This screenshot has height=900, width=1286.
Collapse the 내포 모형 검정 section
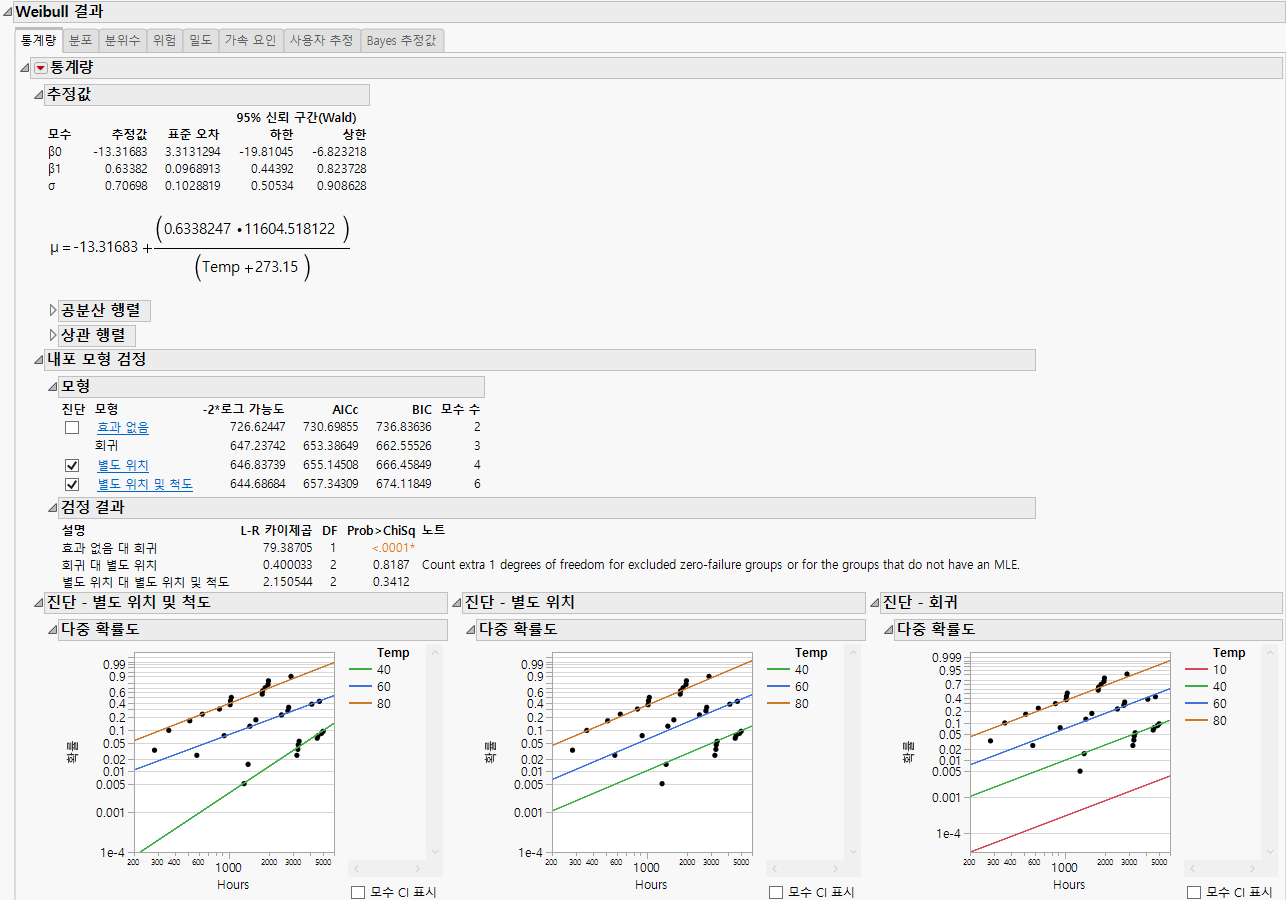[39, 359]
